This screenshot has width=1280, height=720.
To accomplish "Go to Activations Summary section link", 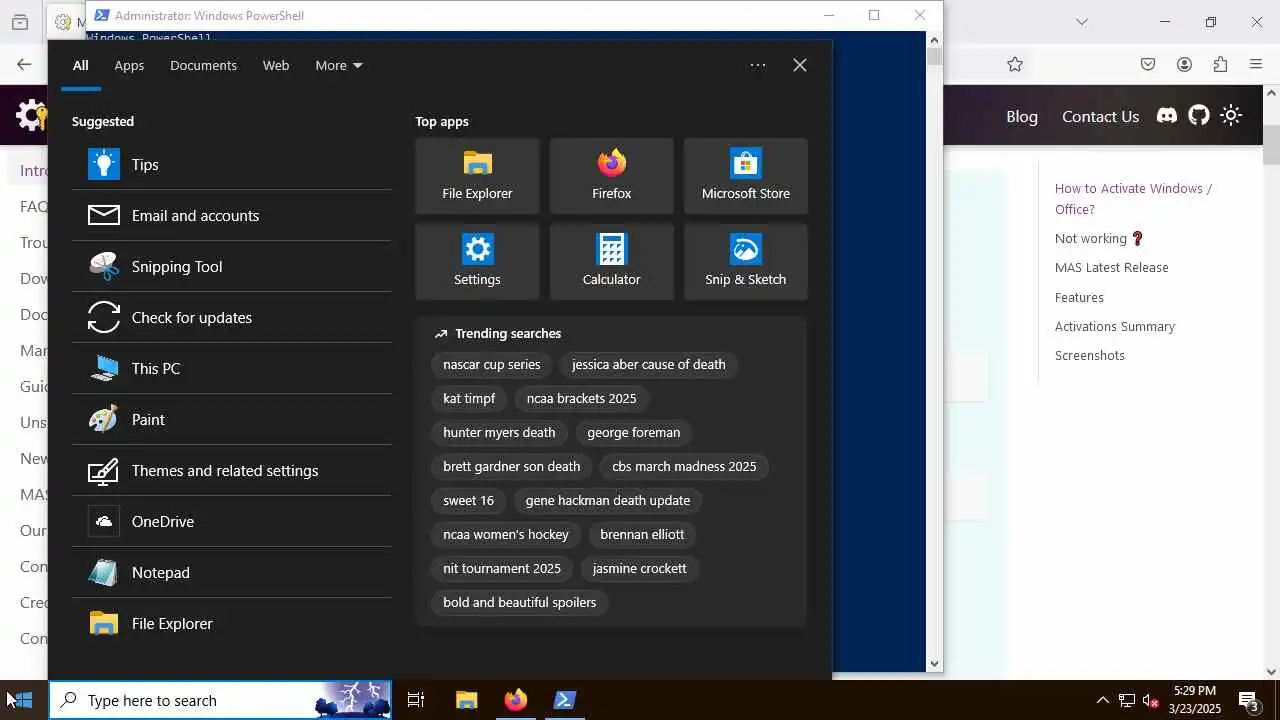I will 1114,326.
